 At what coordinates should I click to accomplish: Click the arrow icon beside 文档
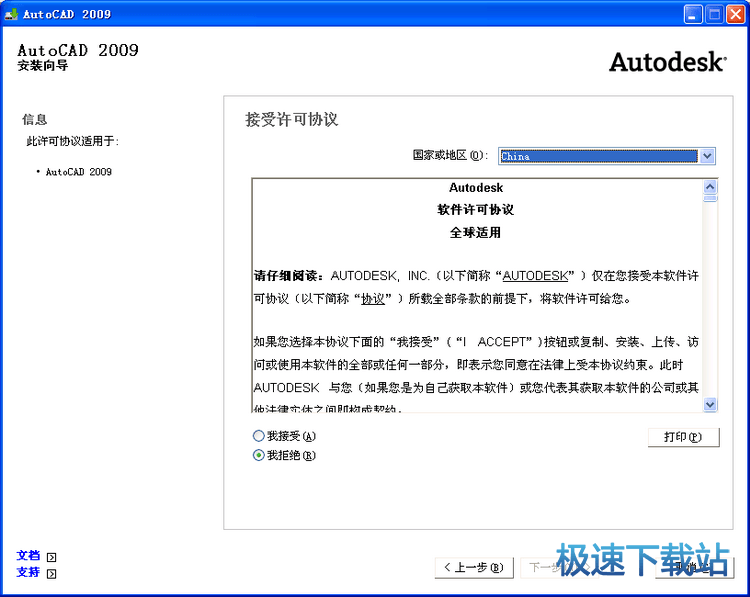pyautogui.click(x=52, y=557)
